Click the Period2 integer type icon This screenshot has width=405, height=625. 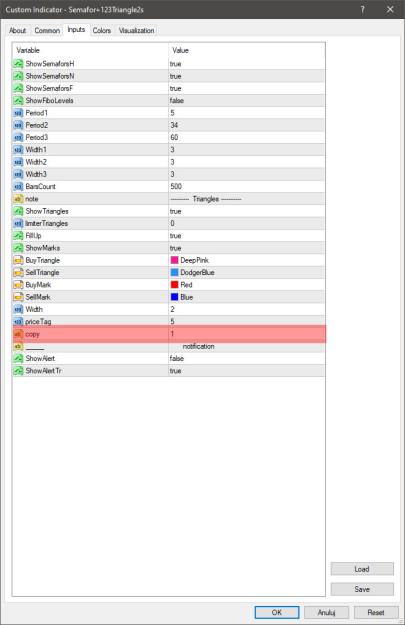coord(18,125)
